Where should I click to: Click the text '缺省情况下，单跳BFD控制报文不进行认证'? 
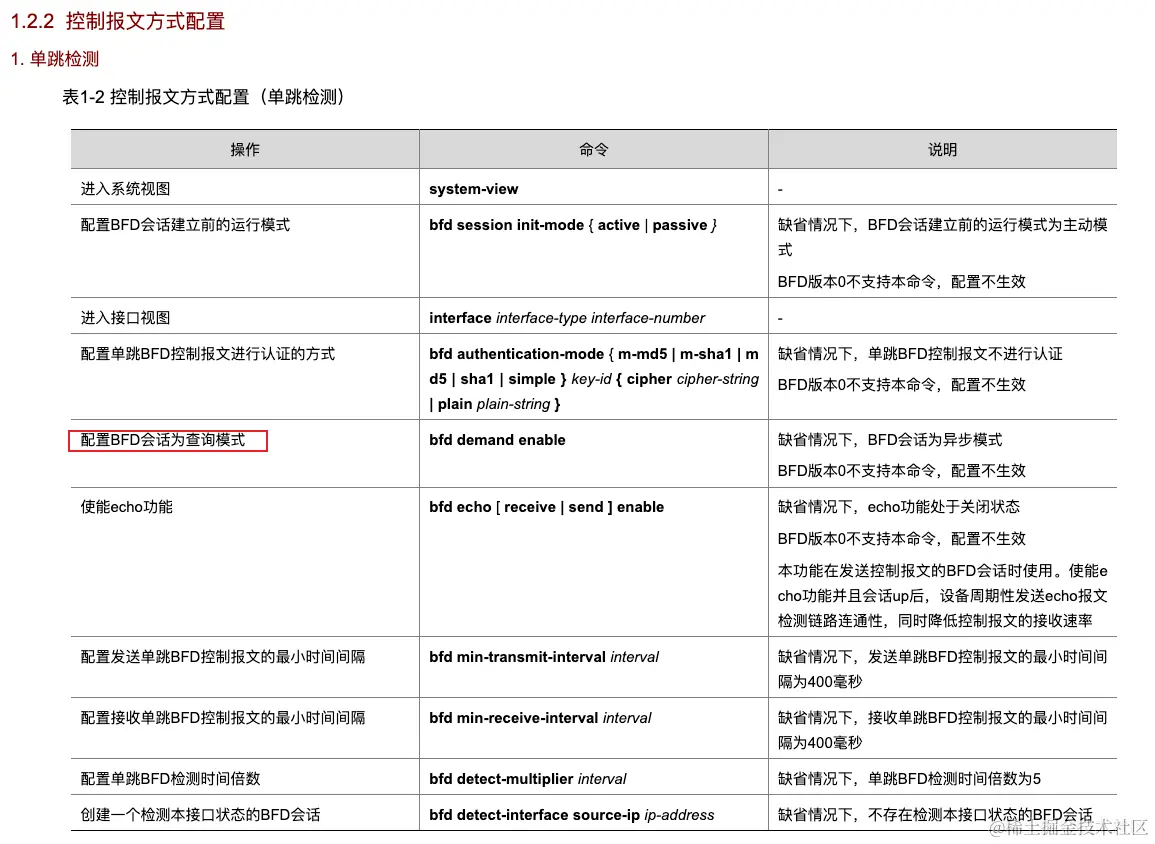pos(920,354)
